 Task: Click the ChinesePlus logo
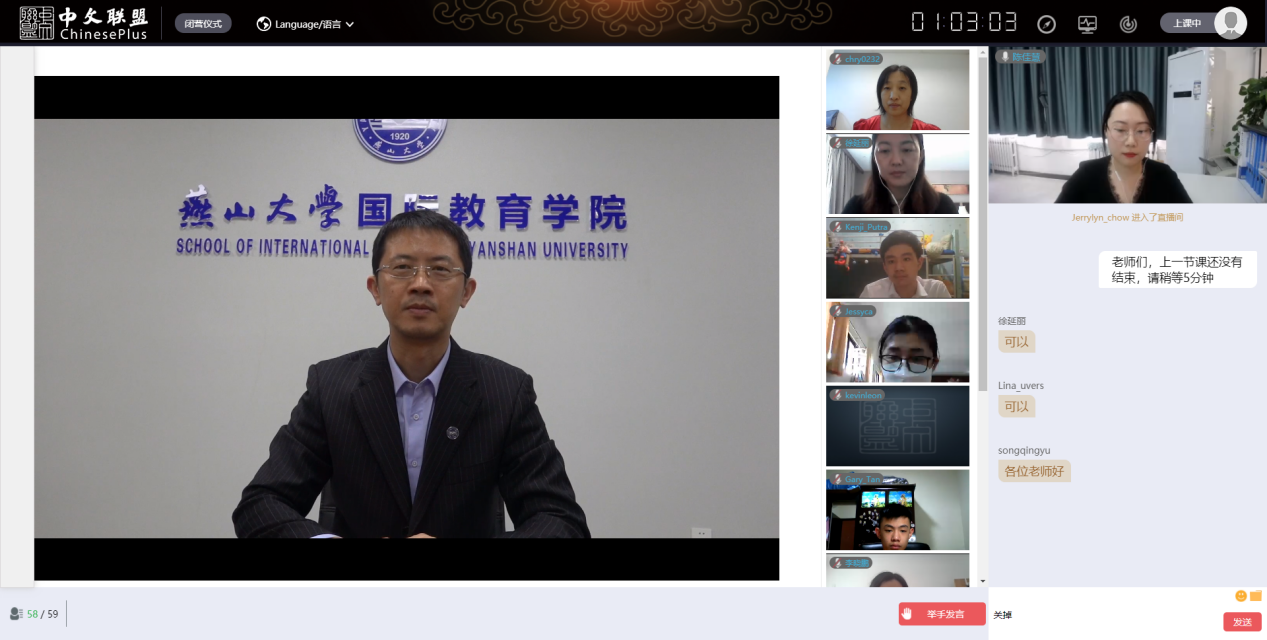pos(84,23)
